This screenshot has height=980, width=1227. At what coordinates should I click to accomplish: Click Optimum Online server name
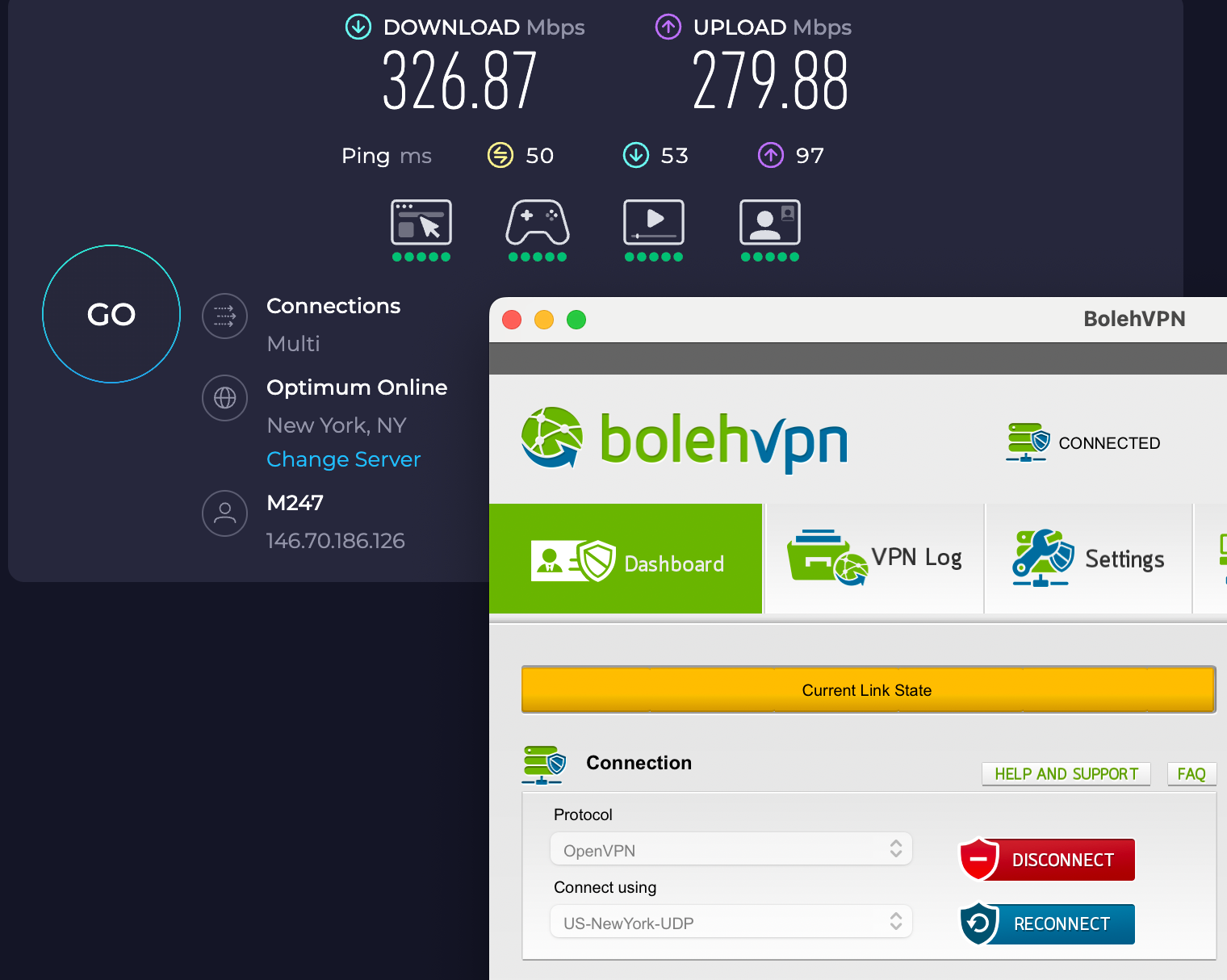coord(357,387)
